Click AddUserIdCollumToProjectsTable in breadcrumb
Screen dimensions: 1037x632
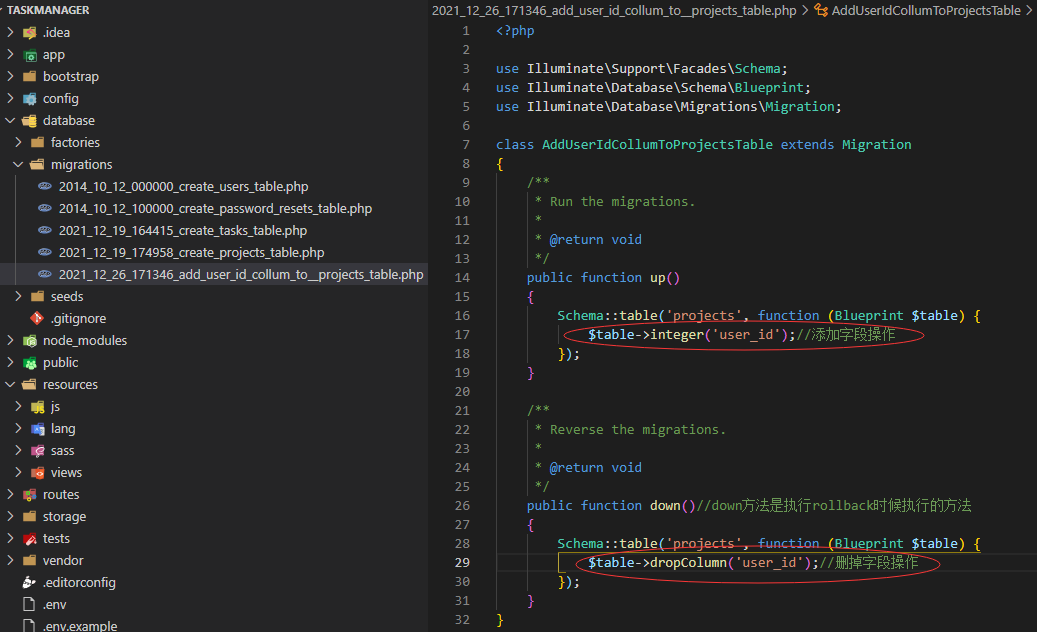point(926,11)
